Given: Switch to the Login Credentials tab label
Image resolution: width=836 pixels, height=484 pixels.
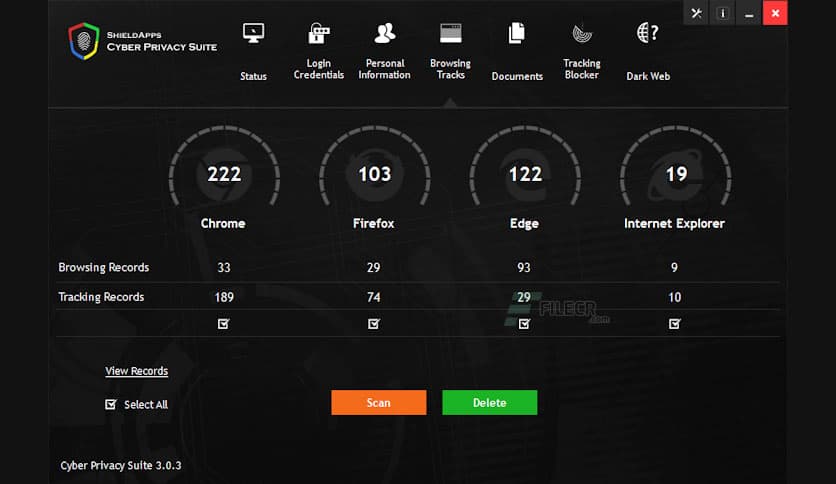Looking at the screenshot, I should pos(319,69).
